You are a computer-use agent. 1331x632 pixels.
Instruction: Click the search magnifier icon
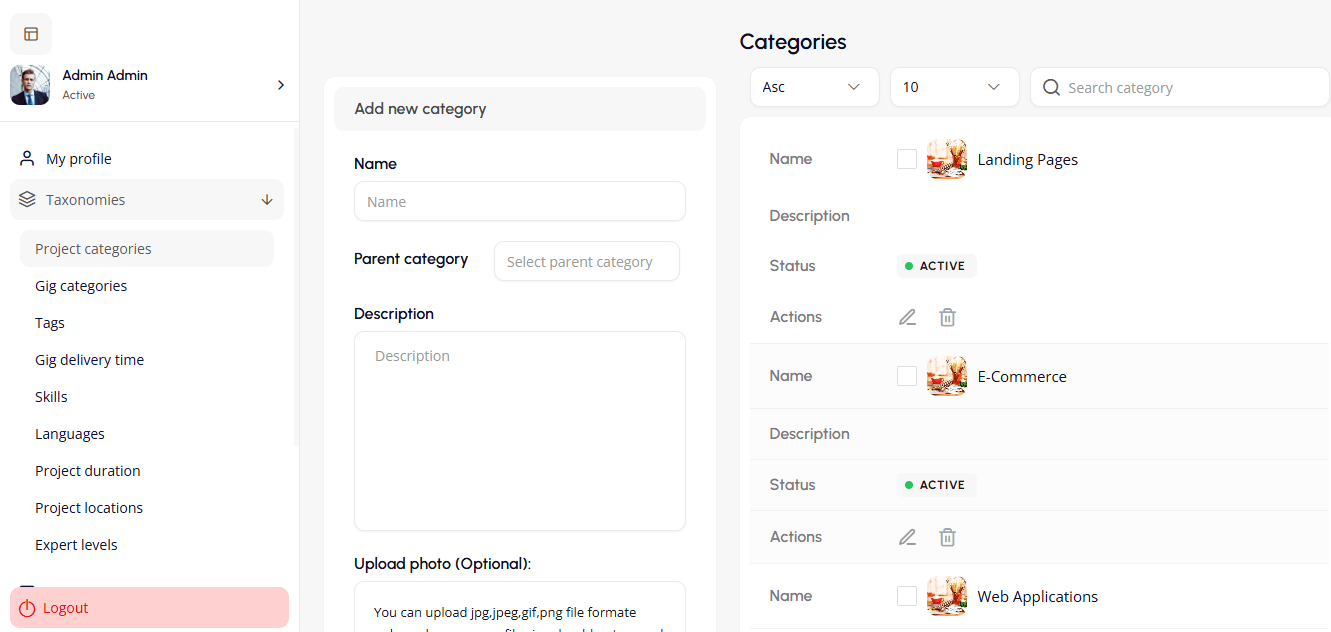coord(1051,88)
